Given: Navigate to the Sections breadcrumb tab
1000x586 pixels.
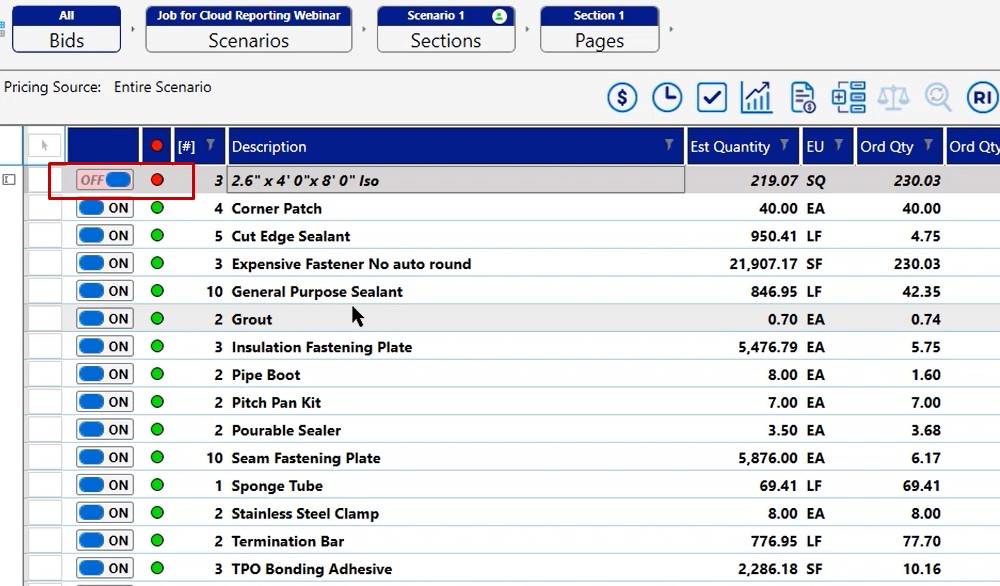Looking at the screenshot, I should (x=445, y=29).
